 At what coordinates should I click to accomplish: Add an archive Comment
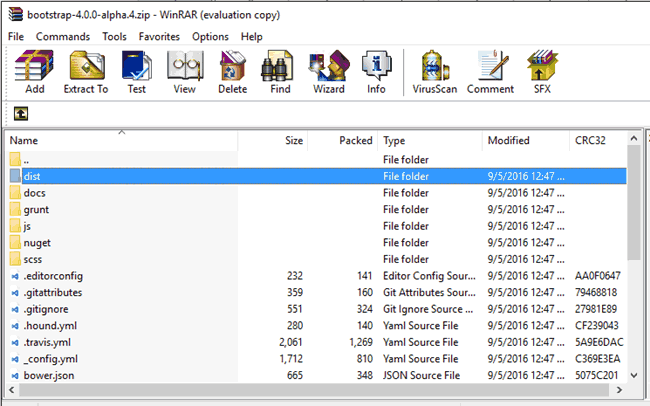click(x=490, y=72)
